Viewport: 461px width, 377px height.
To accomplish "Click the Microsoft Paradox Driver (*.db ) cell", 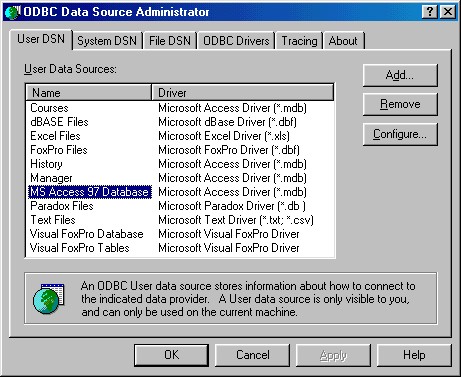I will tap(232, 206).
